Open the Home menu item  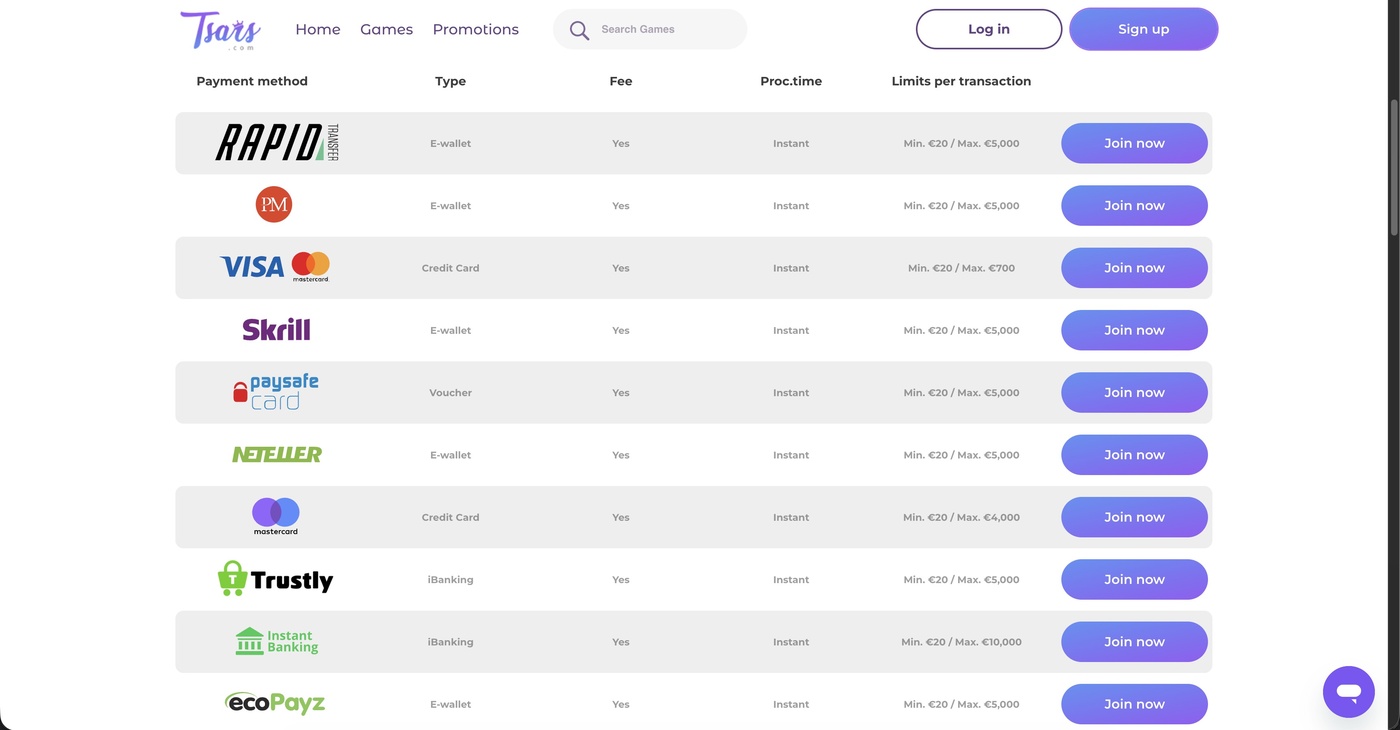[x=318, y=29]
